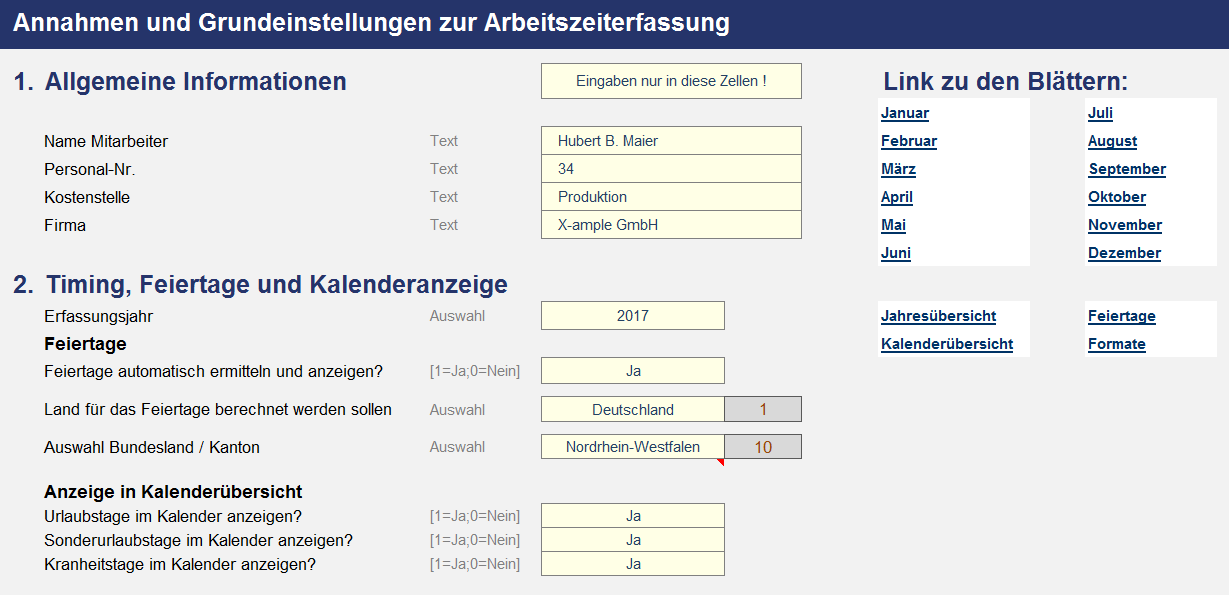Click the September sheet link
The width and height of the screenshot is (1229, 595).
coord(1126,170)
